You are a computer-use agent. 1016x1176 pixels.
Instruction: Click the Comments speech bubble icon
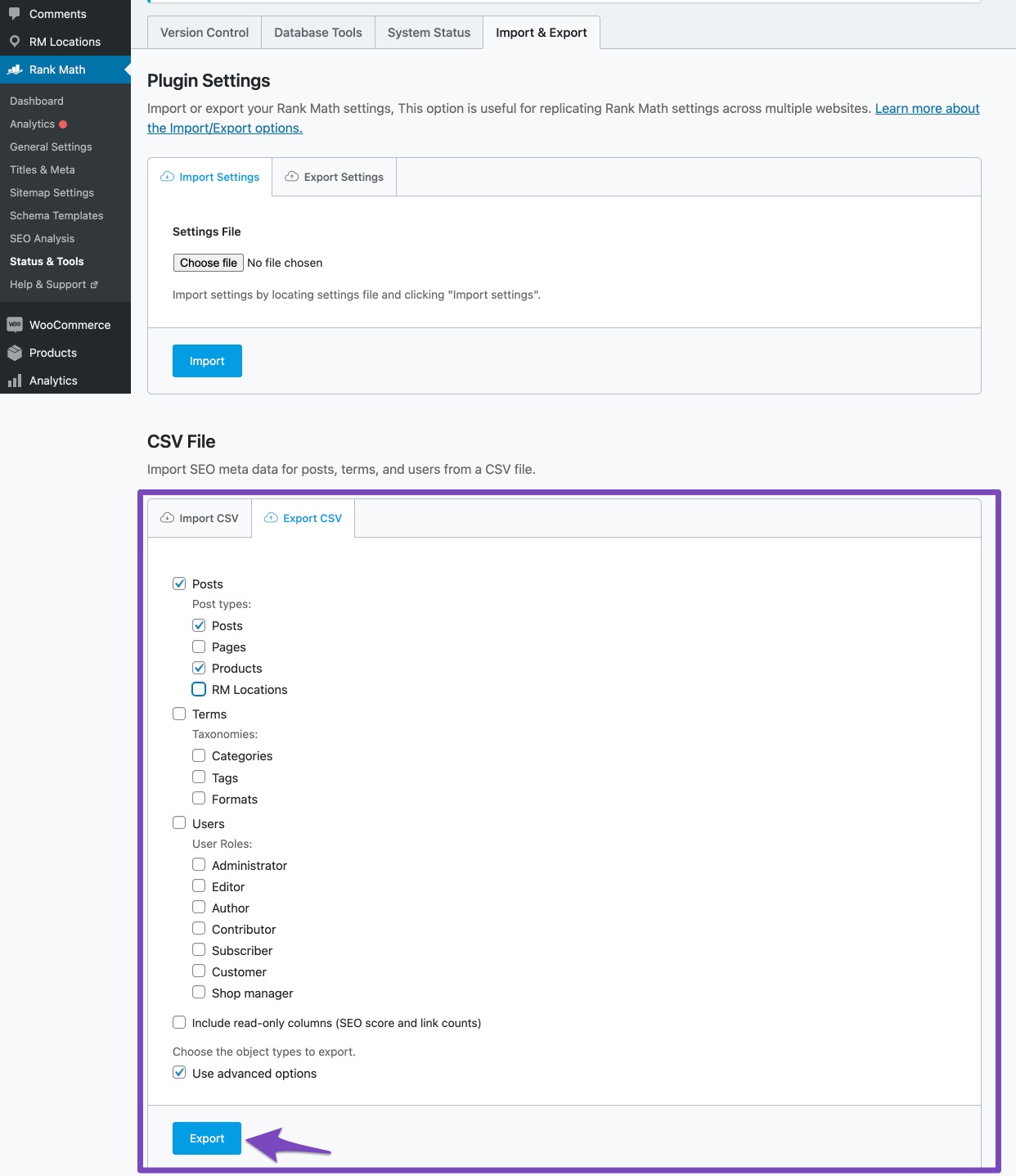click(15, 14)
